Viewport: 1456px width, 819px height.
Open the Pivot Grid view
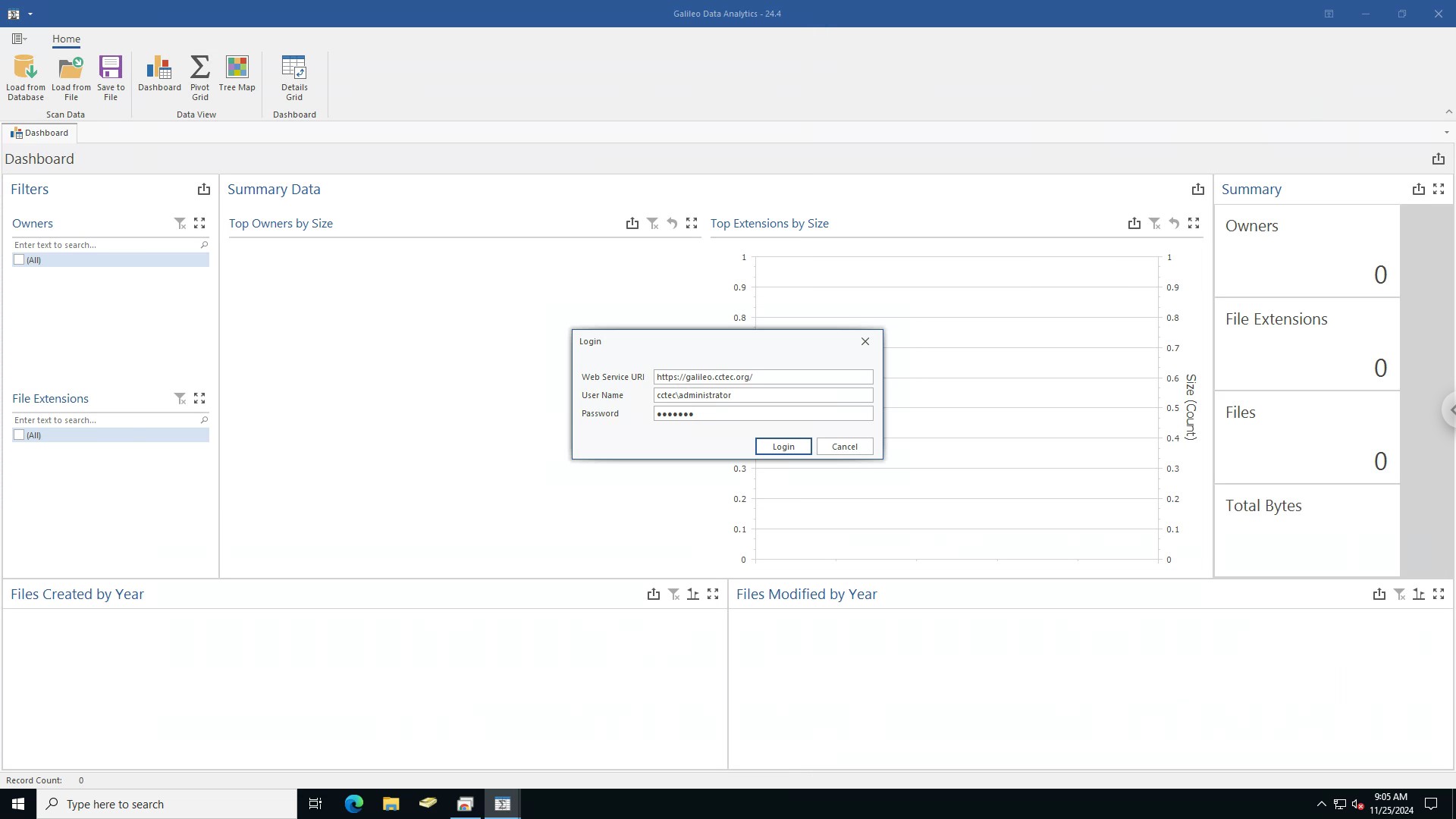coord(199,77)
